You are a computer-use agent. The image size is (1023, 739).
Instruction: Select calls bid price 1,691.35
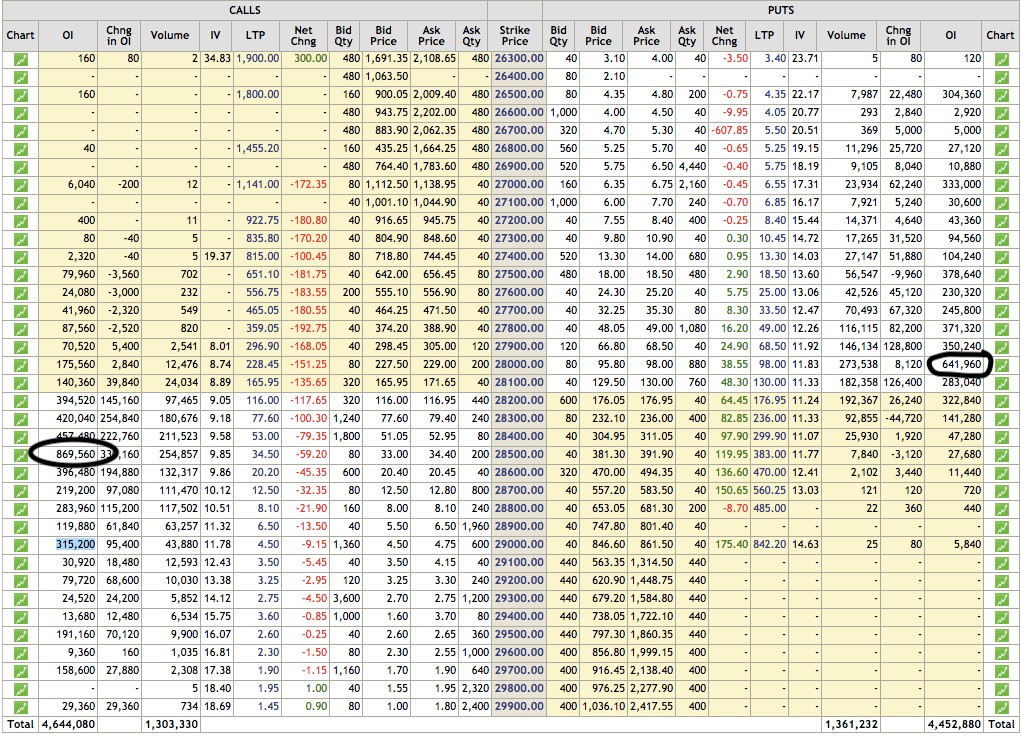386,59
